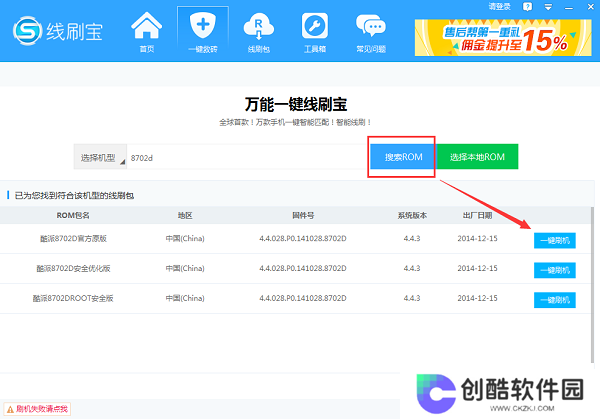Click the ROM包名 column header
This screenshot has height=419, width=600.
click(73, 215)
